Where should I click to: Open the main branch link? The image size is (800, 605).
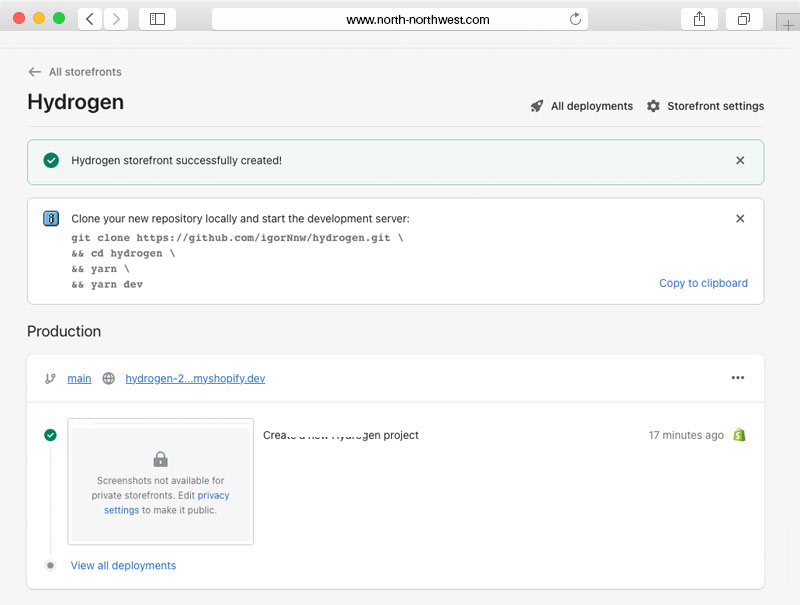point(79,378)
